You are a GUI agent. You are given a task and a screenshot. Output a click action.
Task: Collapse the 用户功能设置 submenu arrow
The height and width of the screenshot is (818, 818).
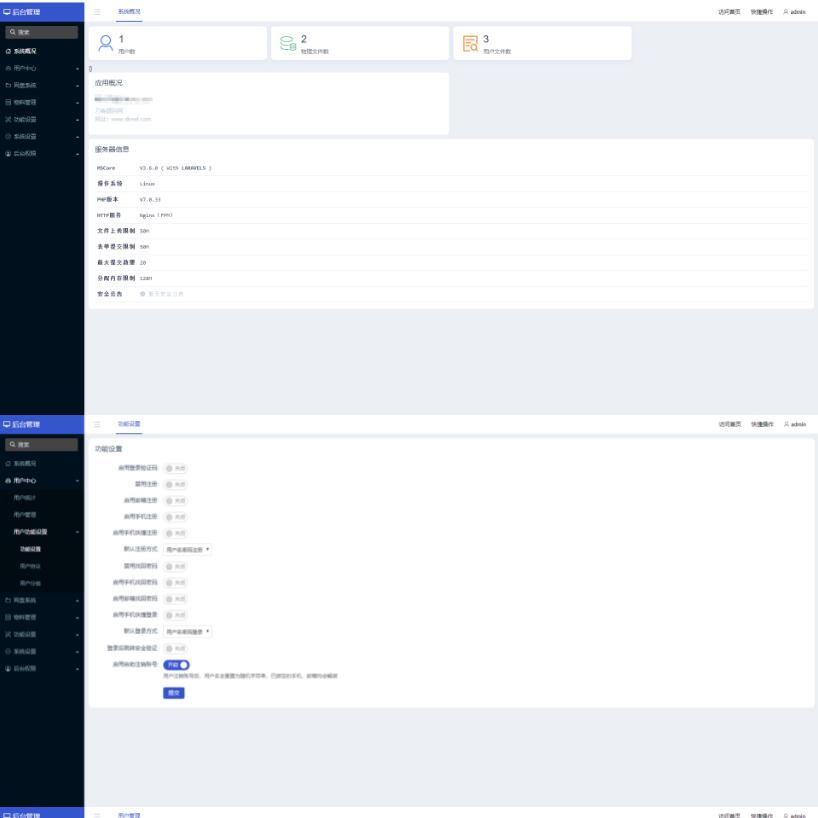click(x=77, y=532)
